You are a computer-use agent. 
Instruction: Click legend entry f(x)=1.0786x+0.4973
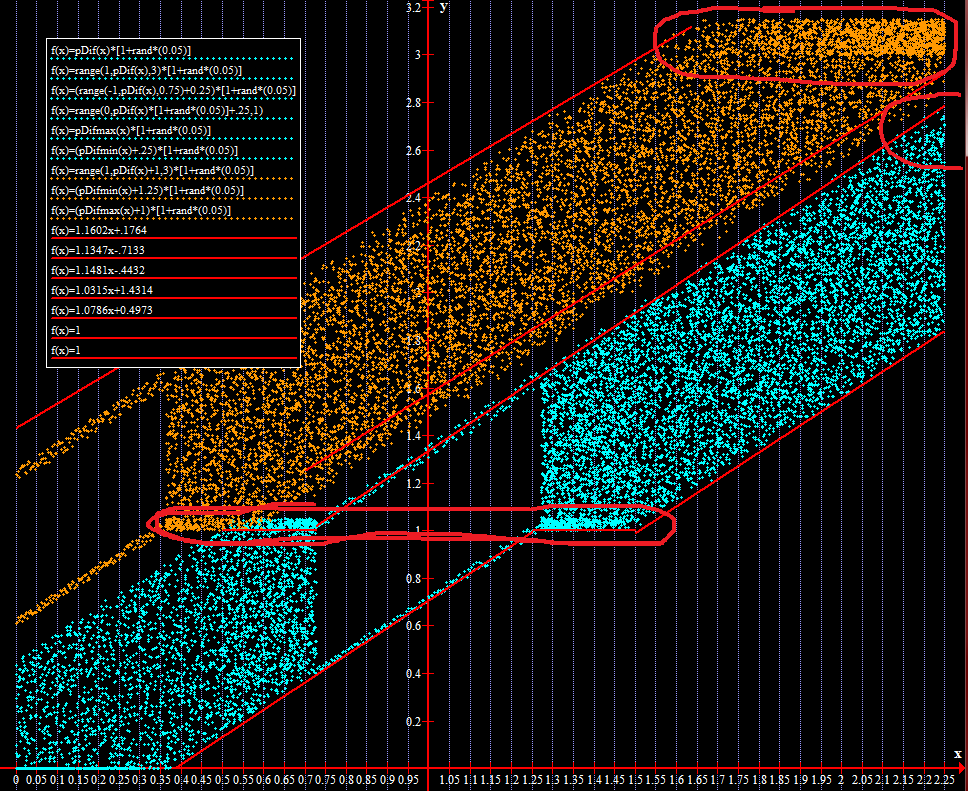tap(102, 310)
